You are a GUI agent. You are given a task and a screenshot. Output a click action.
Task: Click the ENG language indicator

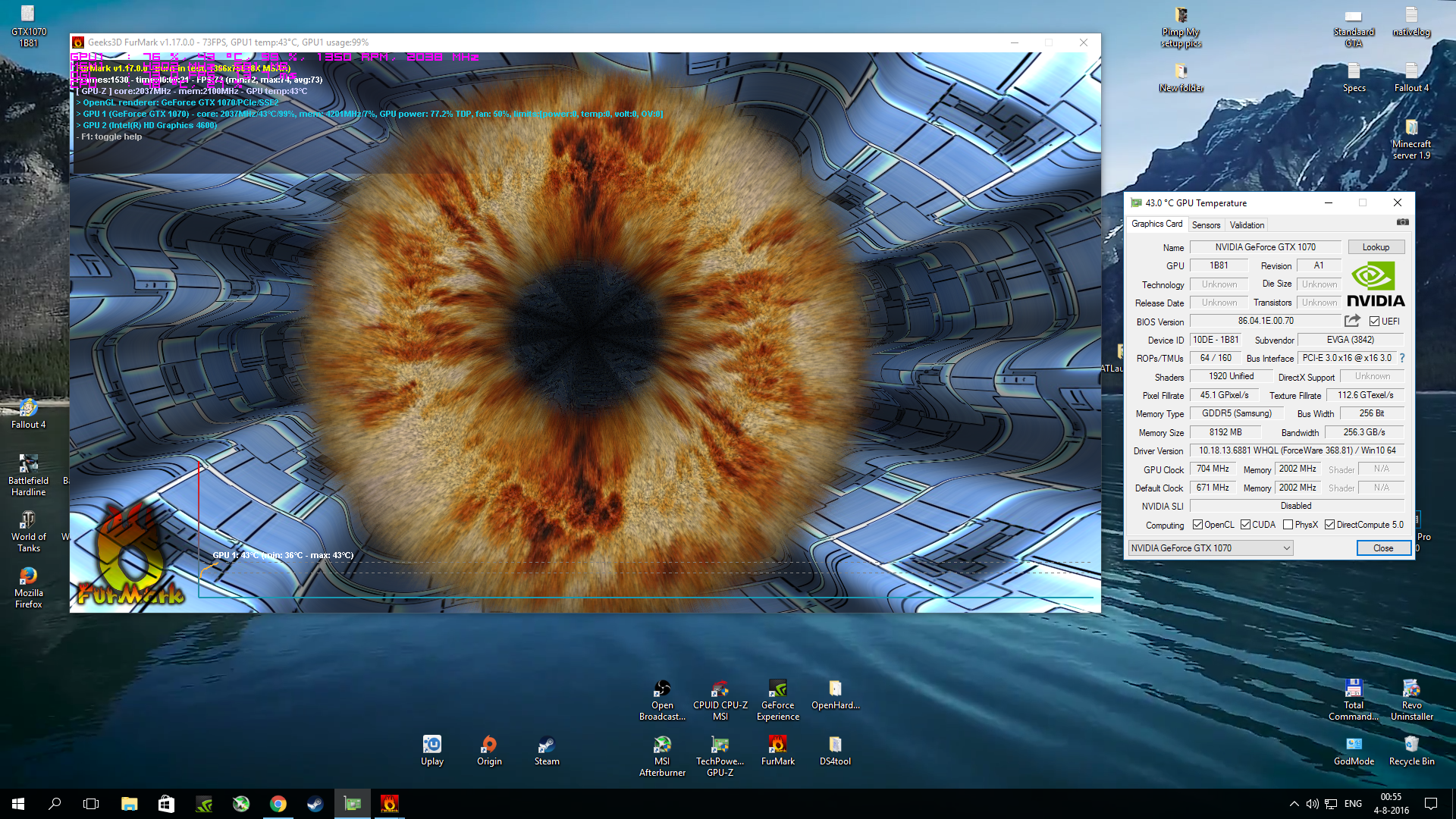[x=1353, y=804]
